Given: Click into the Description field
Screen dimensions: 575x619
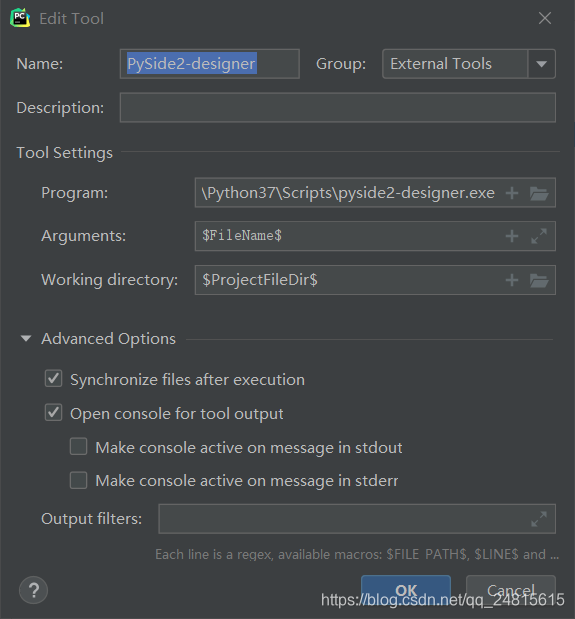Looking at the screenshot, I should click(x=338, y=107).
